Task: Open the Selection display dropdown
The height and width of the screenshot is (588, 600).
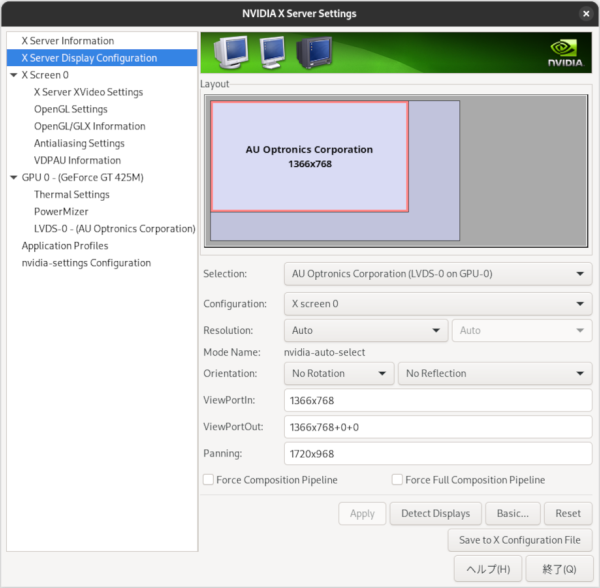Action: (x=438, y=274)
